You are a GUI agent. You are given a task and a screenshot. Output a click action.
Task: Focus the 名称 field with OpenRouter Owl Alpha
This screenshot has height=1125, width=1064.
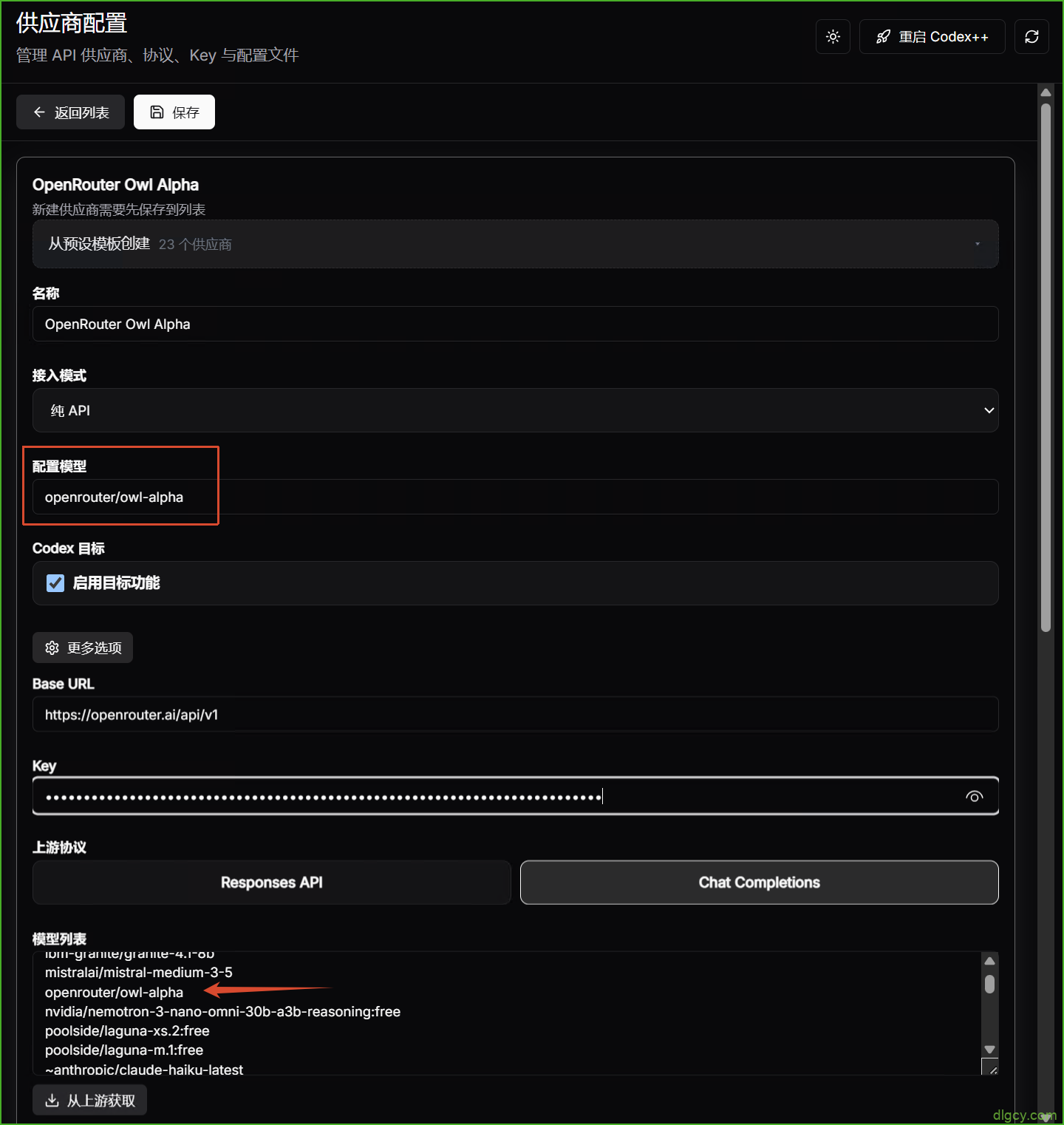[516, 324]
